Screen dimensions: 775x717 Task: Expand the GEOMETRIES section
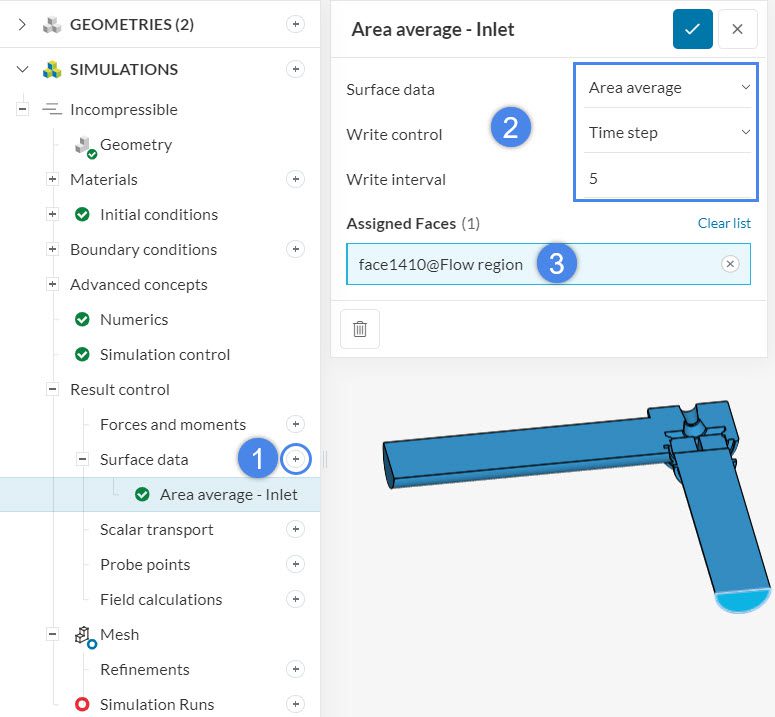pos(23,25)
